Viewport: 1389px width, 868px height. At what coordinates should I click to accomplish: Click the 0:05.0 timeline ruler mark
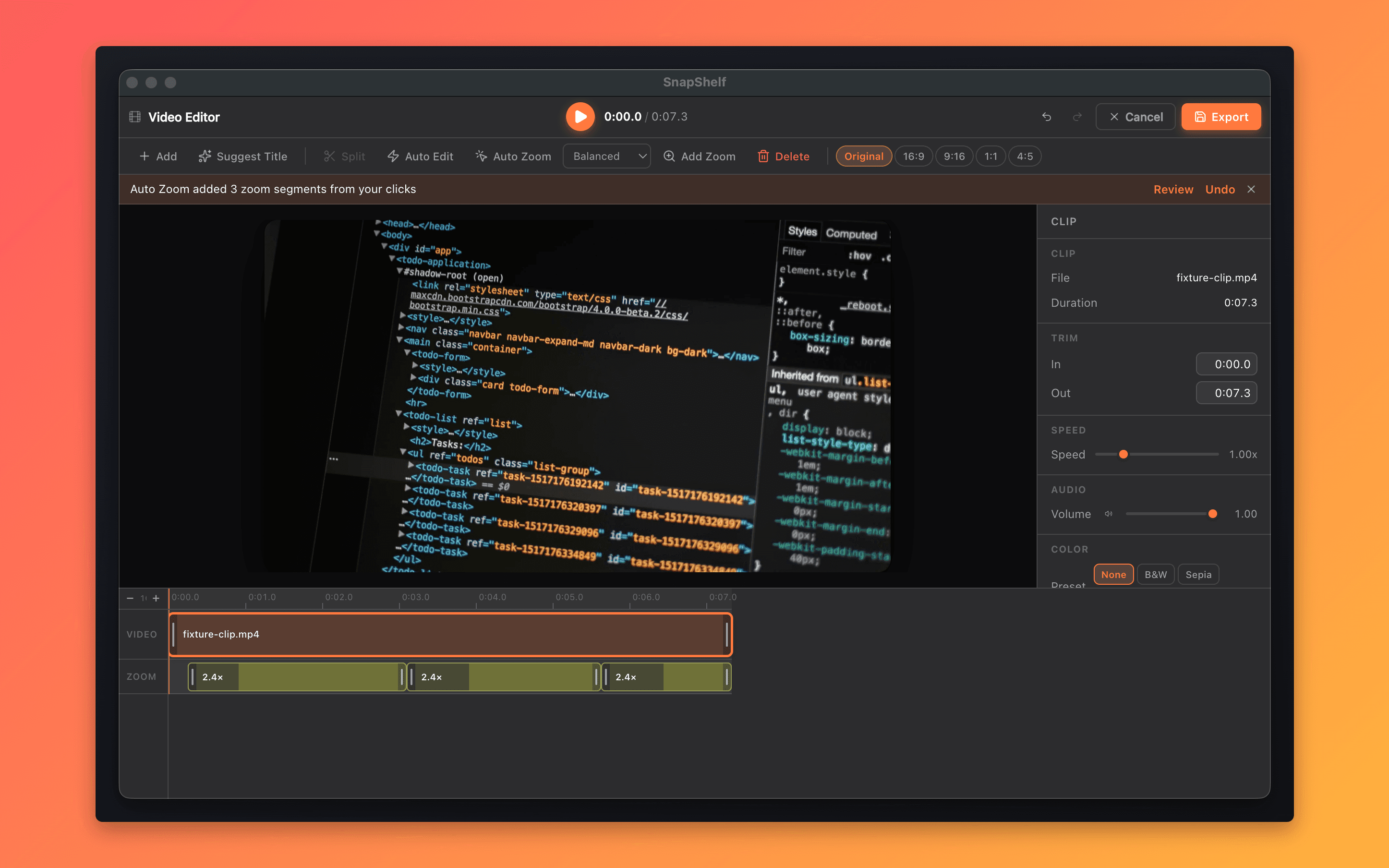point(569,597)
